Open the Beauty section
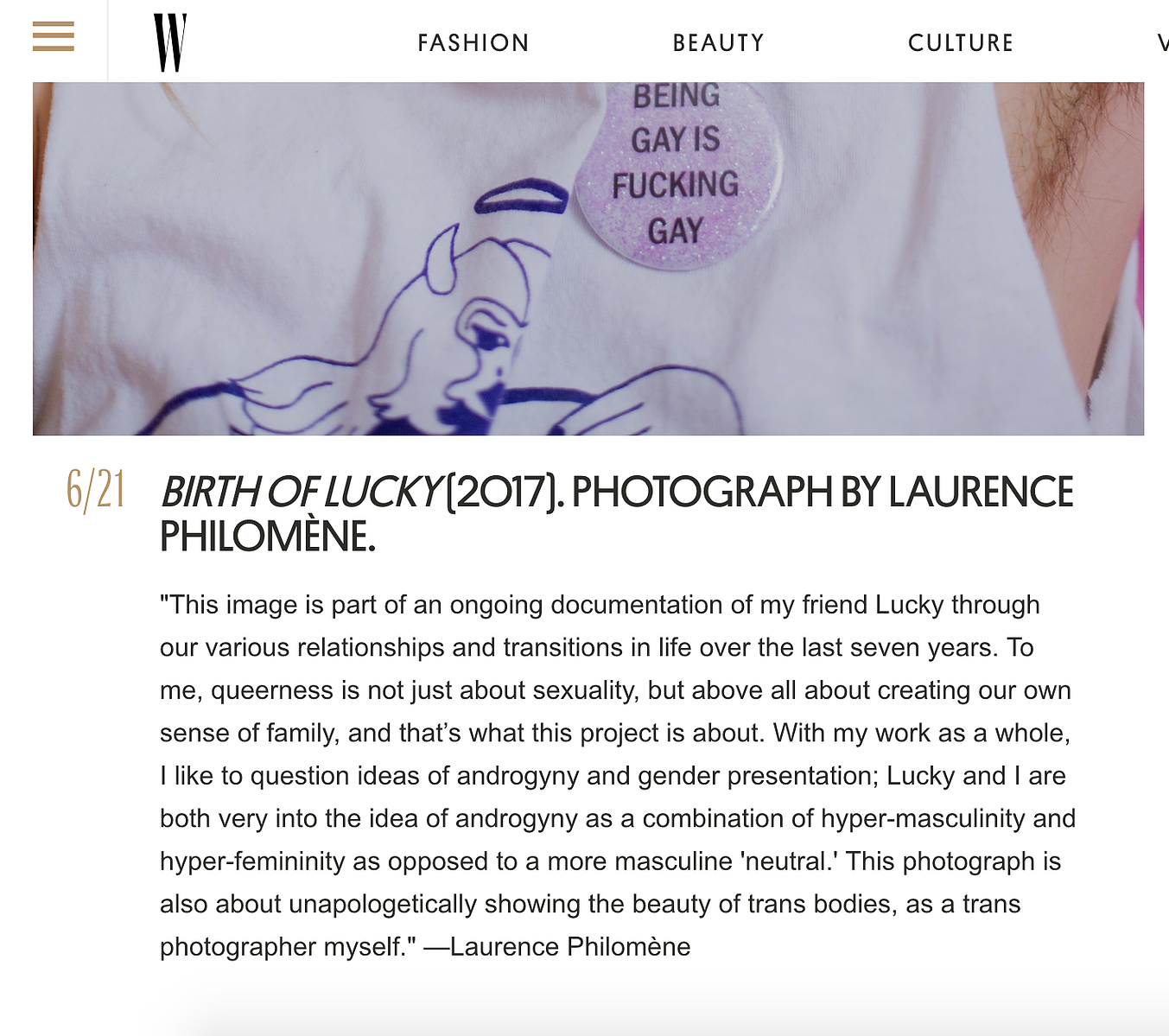This screenshot has width=1169, height=1036. click(719, 42)
